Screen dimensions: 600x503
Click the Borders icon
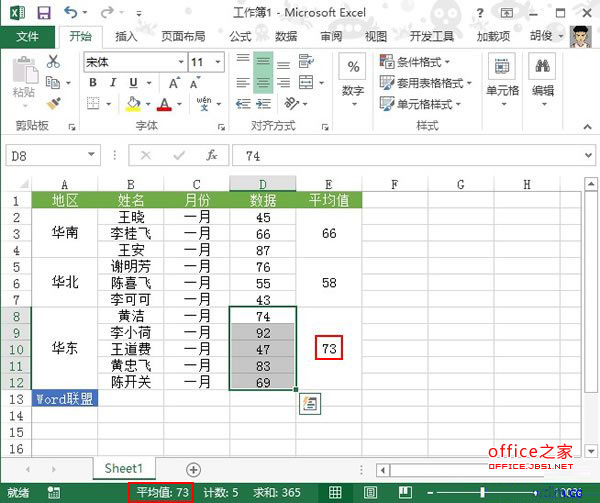(93, 103)
